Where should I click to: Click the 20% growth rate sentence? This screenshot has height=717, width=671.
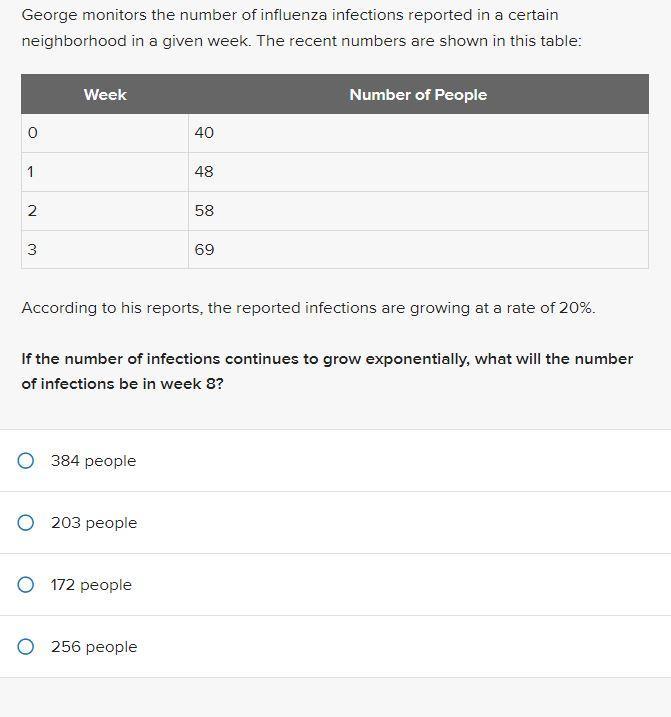pyautogui.click(x=308, y=308)
